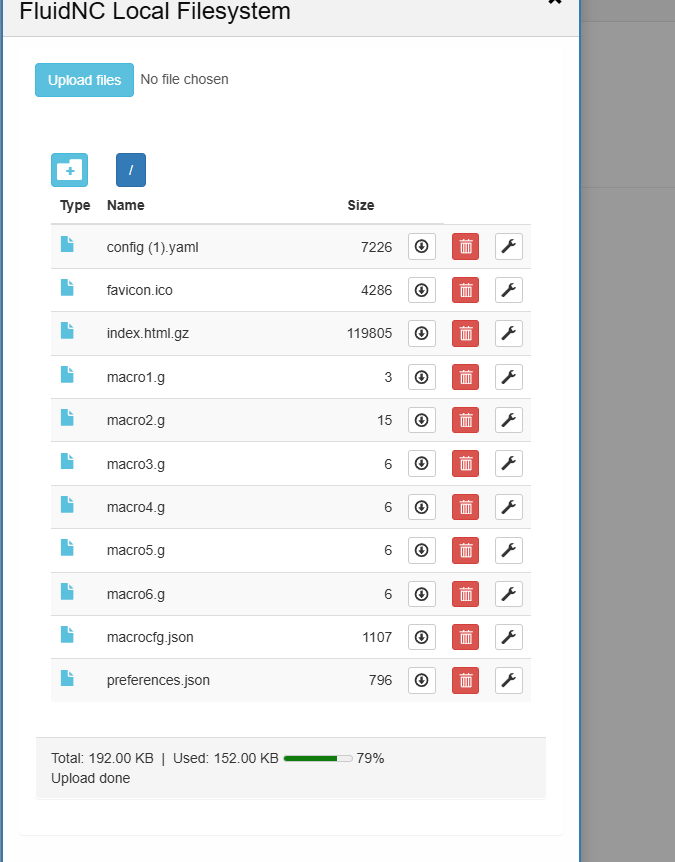Delete the macro2.g file
This screenshot has width=675, height=862.
coord(465,420)
